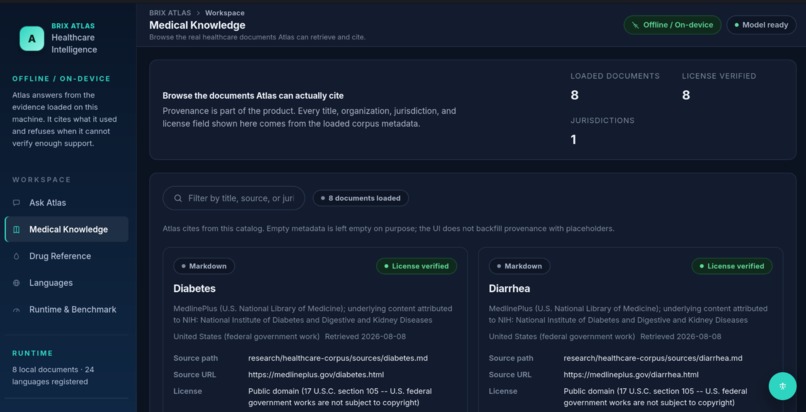Select Medical Knowledge in the sidebar
The height and width of the screenshot is (412, 806).
click(x=66, y=230)
